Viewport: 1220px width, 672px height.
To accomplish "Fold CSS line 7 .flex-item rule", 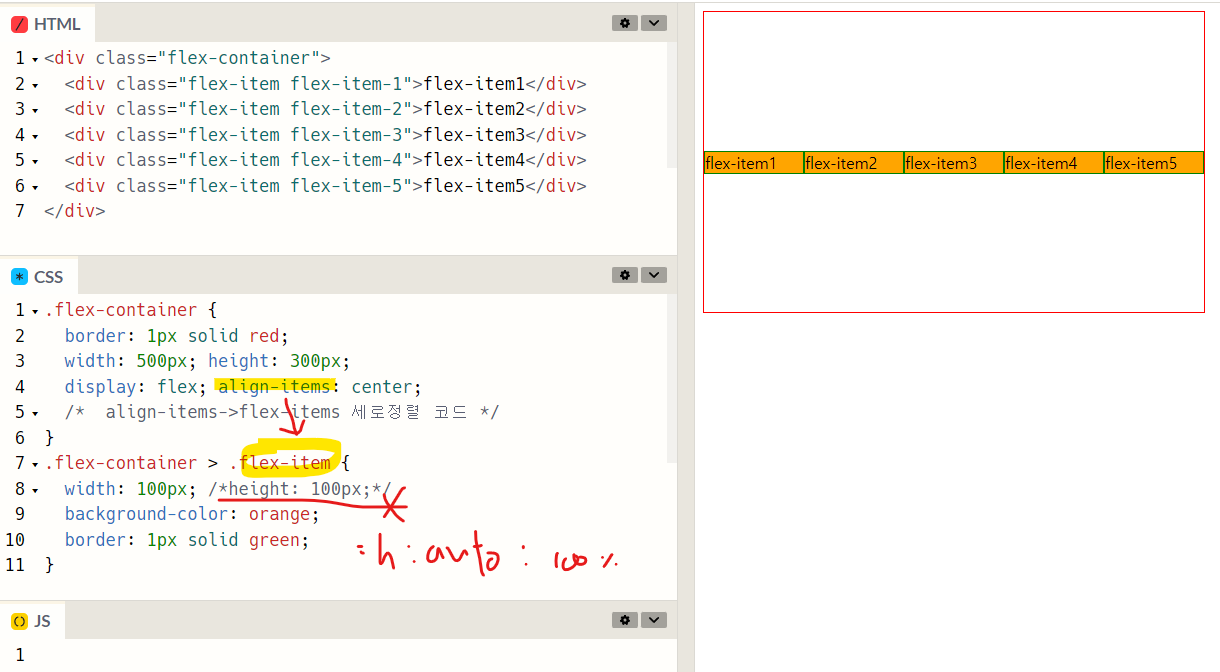I will click(35, 464).
